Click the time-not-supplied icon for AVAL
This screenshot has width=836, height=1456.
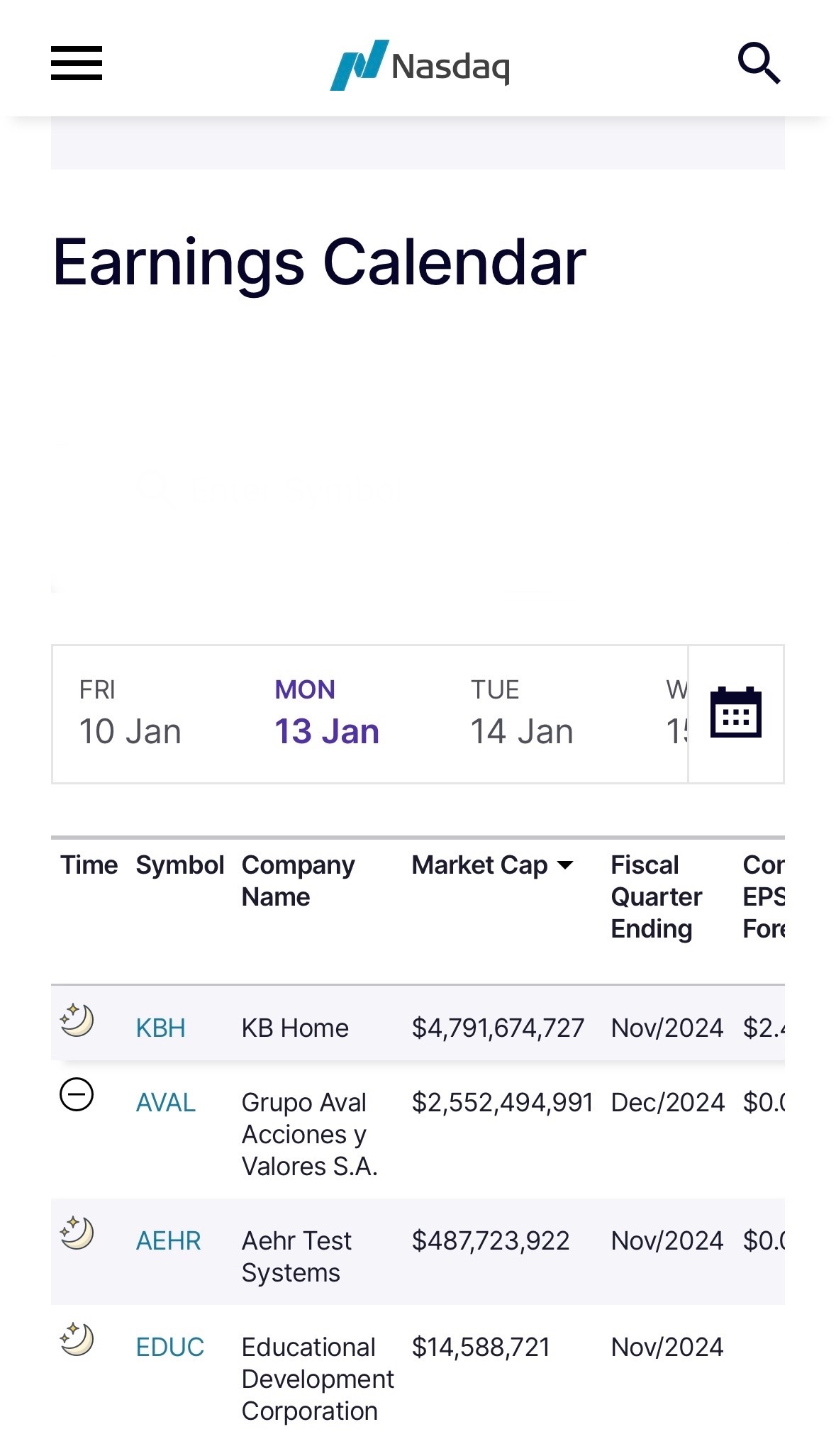(77, 1094)
